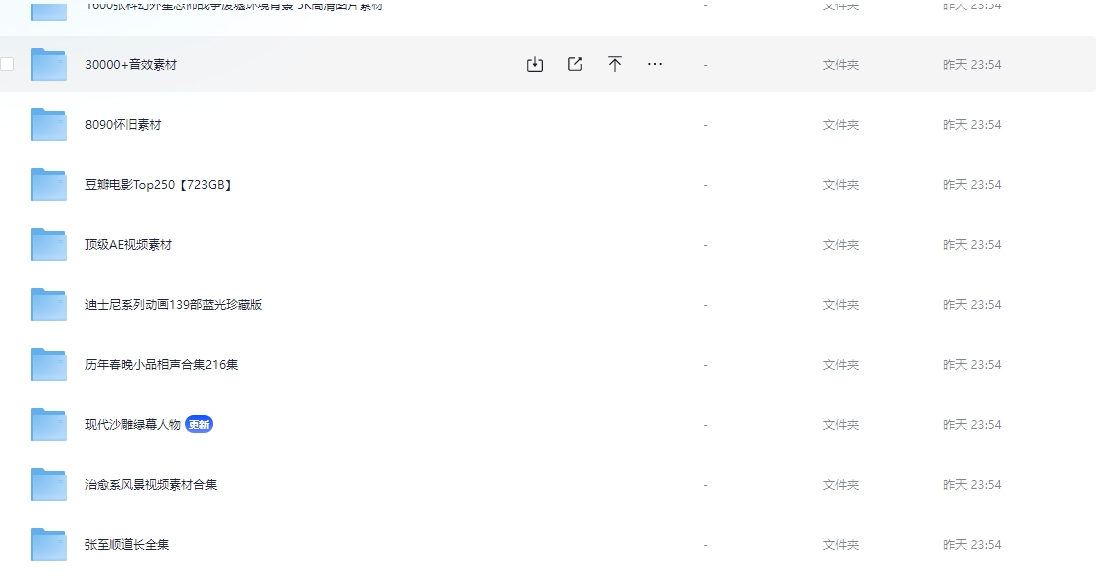This screenshot has width=1097, height=580.
Task: Click the 文件夹 type cell in 8090怀旧素材 row
Action: pos(840,125)
